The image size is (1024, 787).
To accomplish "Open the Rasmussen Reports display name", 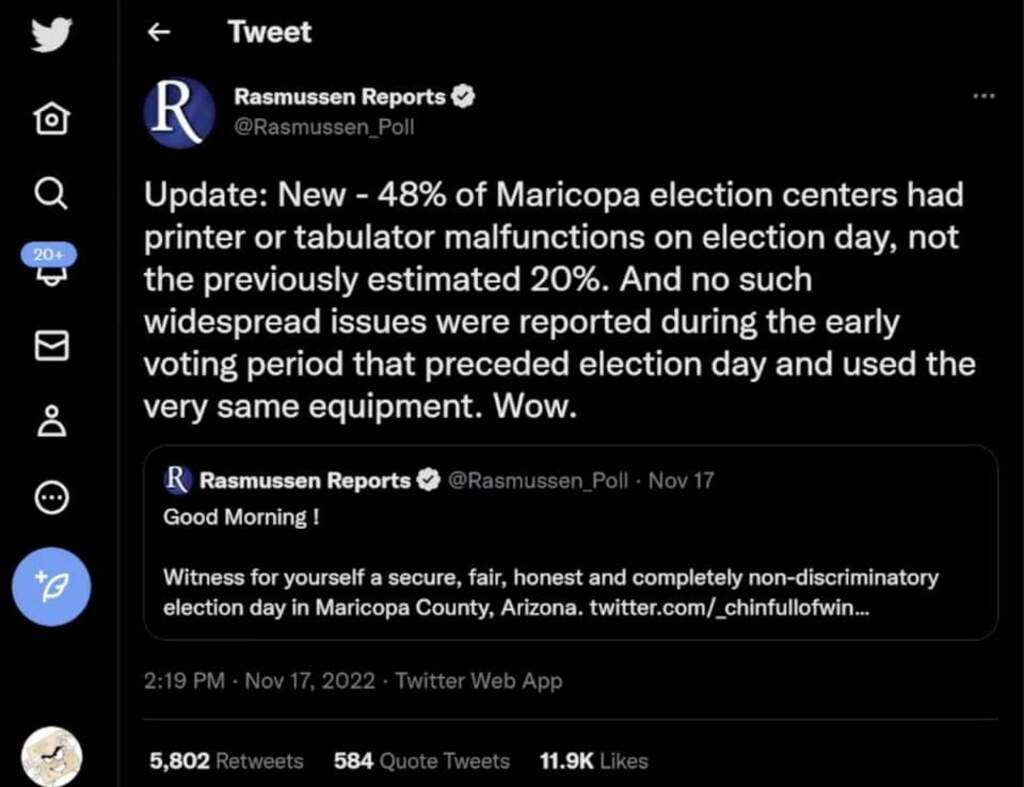I will 339,97.
